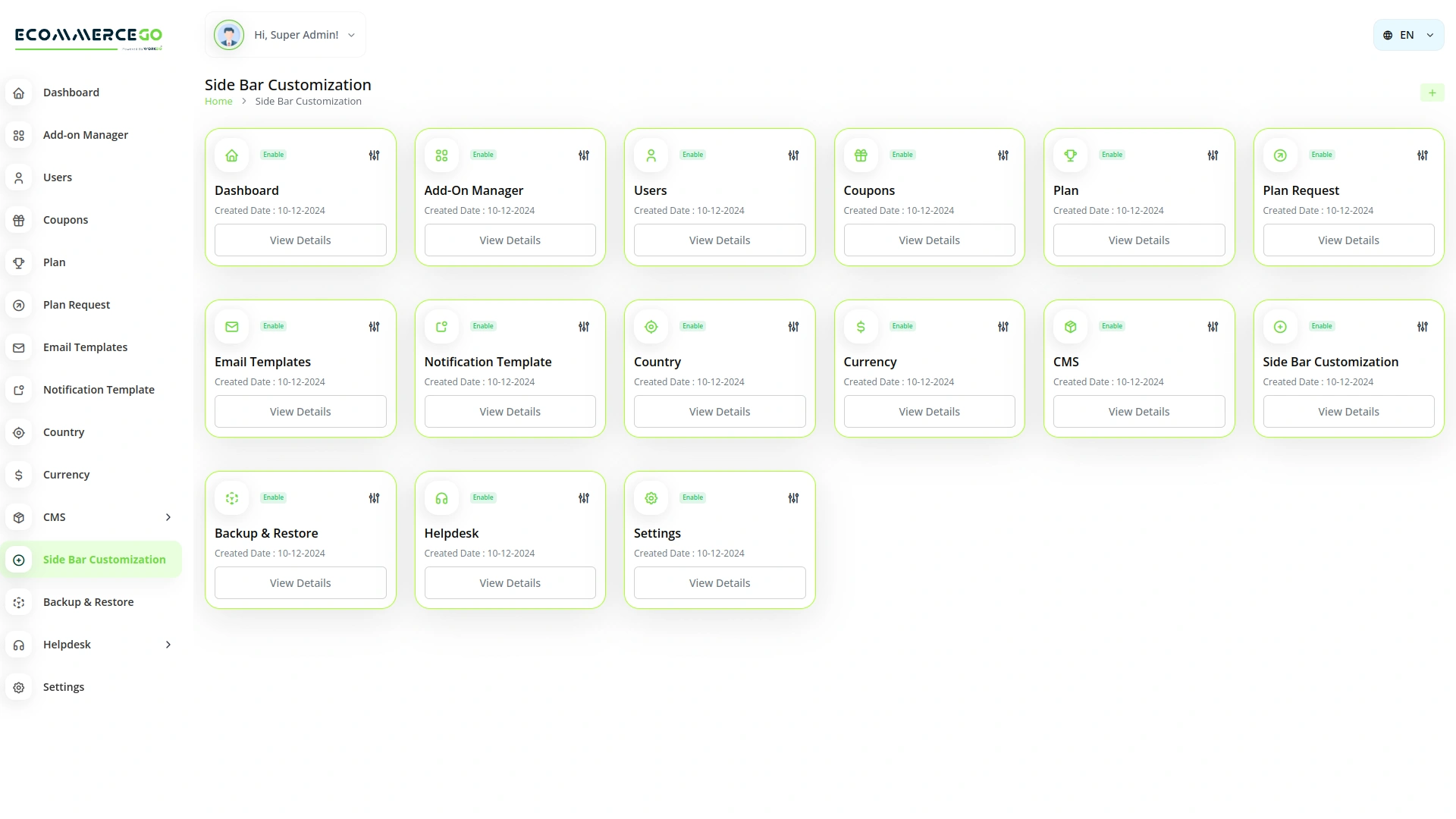This screenshot has height=819, width=1456.
Task: Select Side Bar Customization in sidebar menu
Action: click(105, 559)
